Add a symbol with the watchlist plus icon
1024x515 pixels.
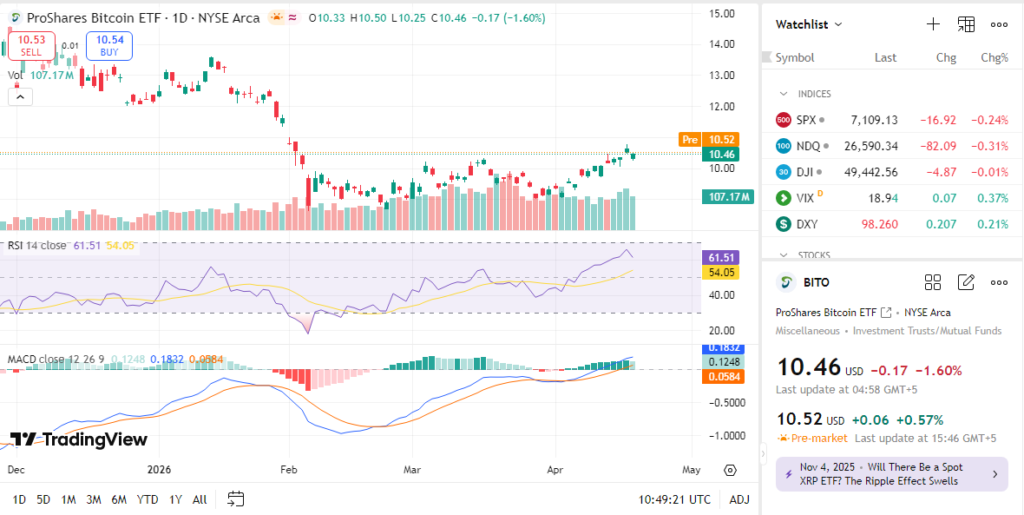point(932,24)
